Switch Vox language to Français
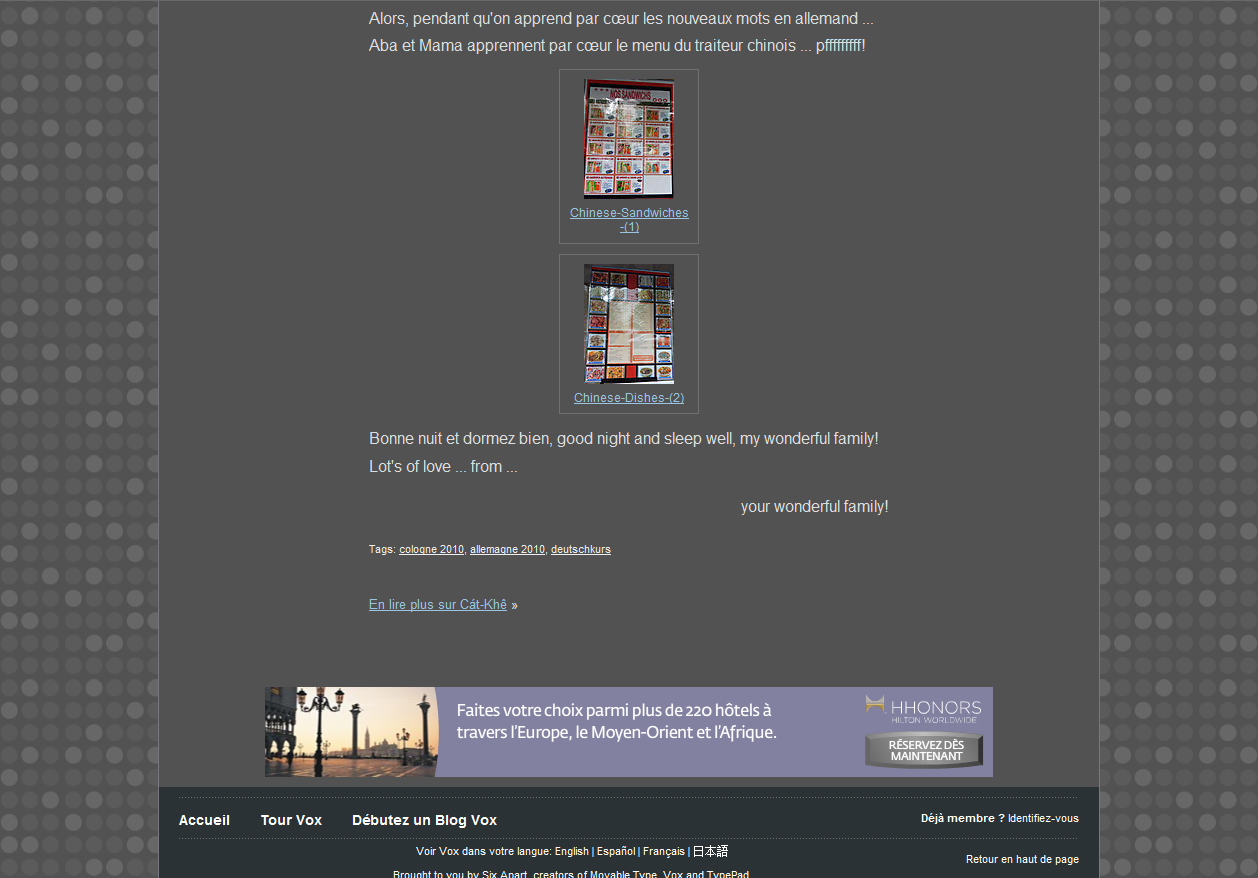Screen dimensions: 1258x878 (663, 852)
